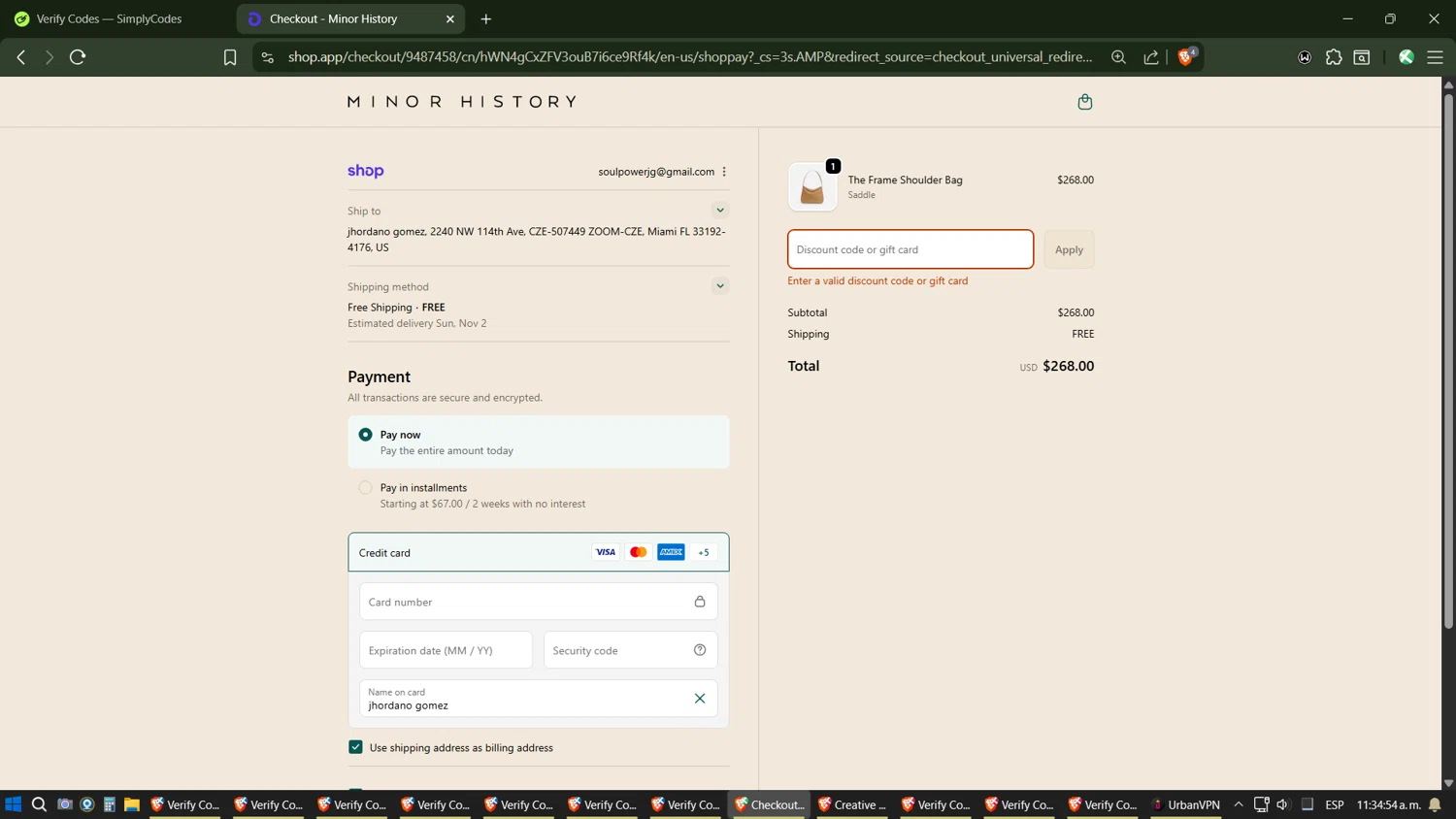Focus the Discount code or gift card field

point(910,249)
